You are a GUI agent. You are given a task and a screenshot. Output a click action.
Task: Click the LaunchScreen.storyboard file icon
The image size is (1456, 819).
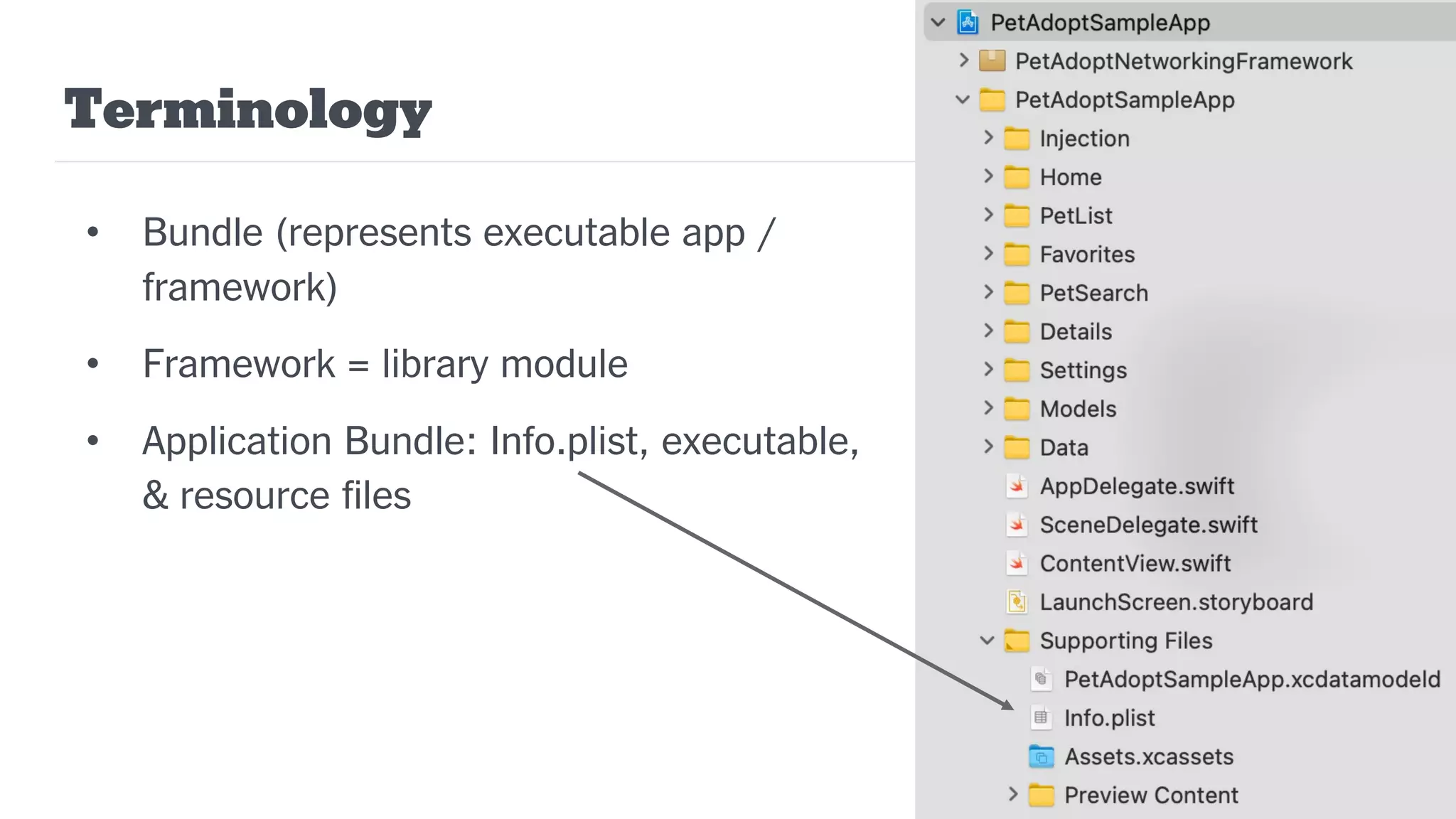point(1017,602)
